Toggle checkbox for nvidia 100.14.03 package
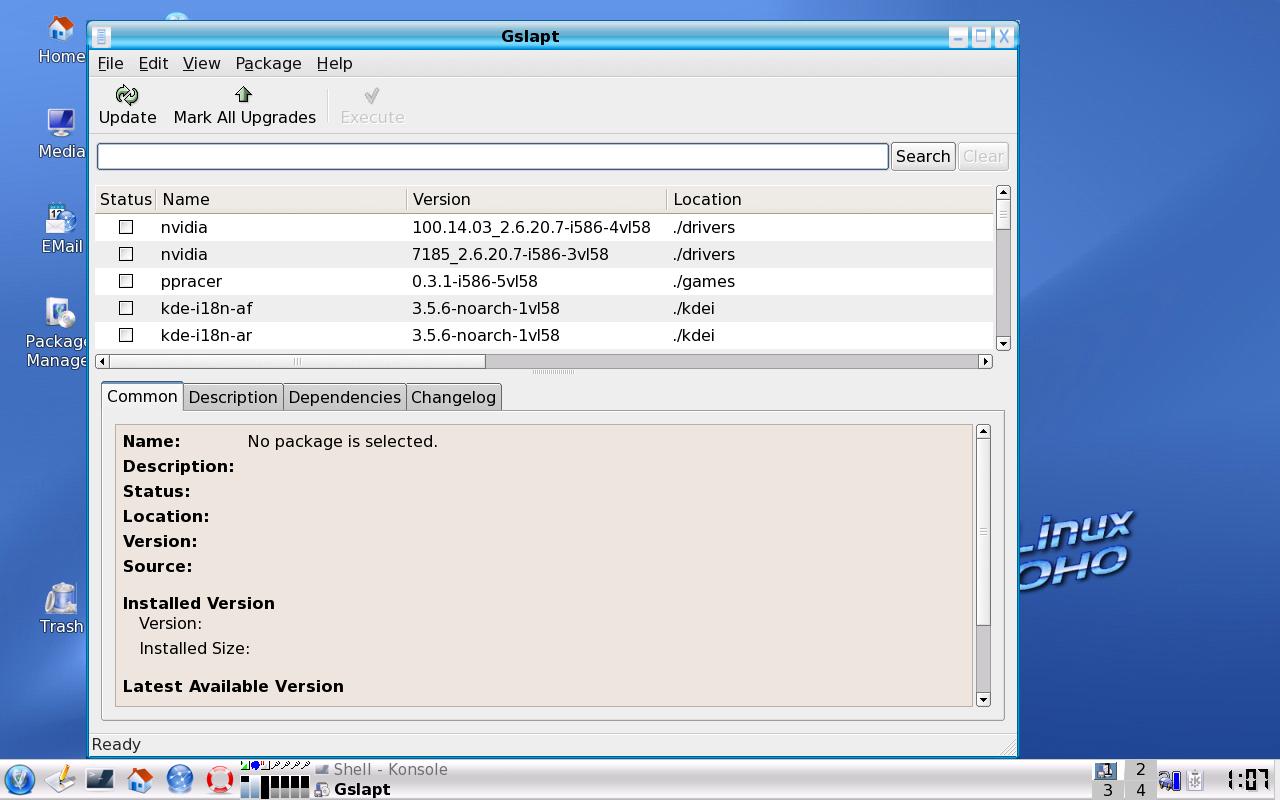 tap(126, 227)
